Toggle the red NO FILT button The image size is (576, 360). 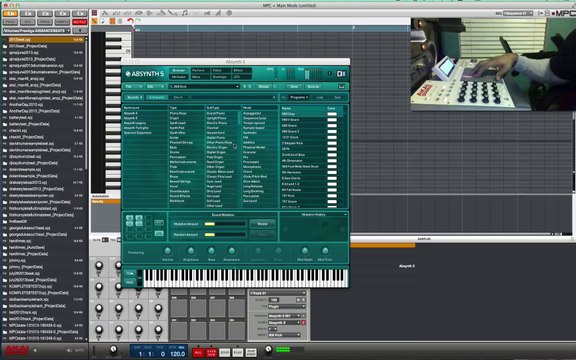click(80, 22)
